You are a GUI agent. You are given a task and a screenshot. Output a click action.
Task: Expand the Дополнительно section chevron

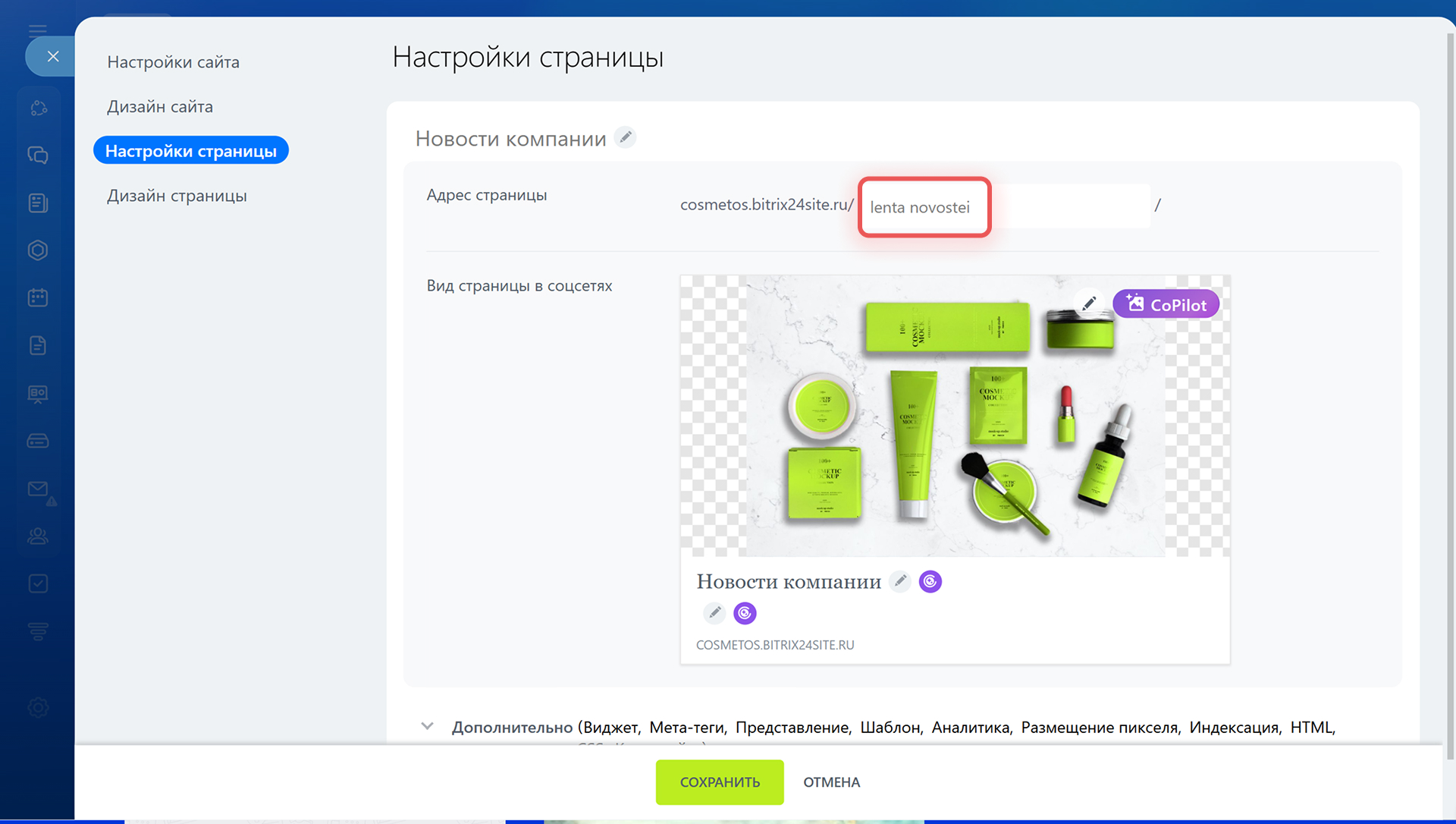click(x=428, y=726)
